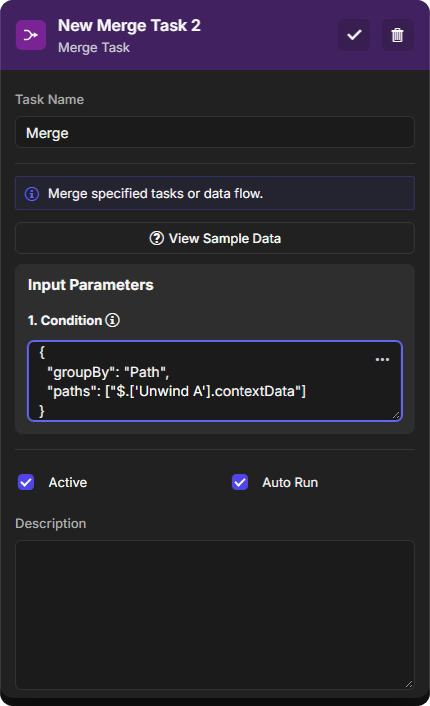The height and width of the screenshot is (706, 430).
Task: Click info icon next to Condition
Action: (113, 320)
